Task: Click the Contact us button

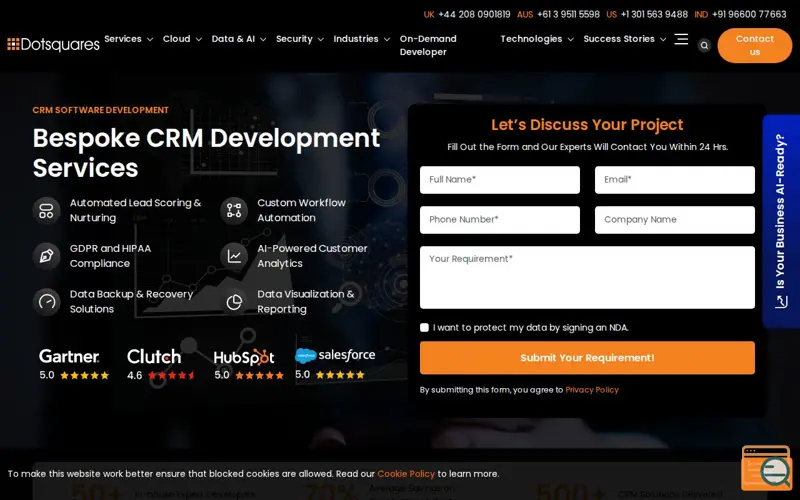Action: pyautogui.click(x=755, y=45)
